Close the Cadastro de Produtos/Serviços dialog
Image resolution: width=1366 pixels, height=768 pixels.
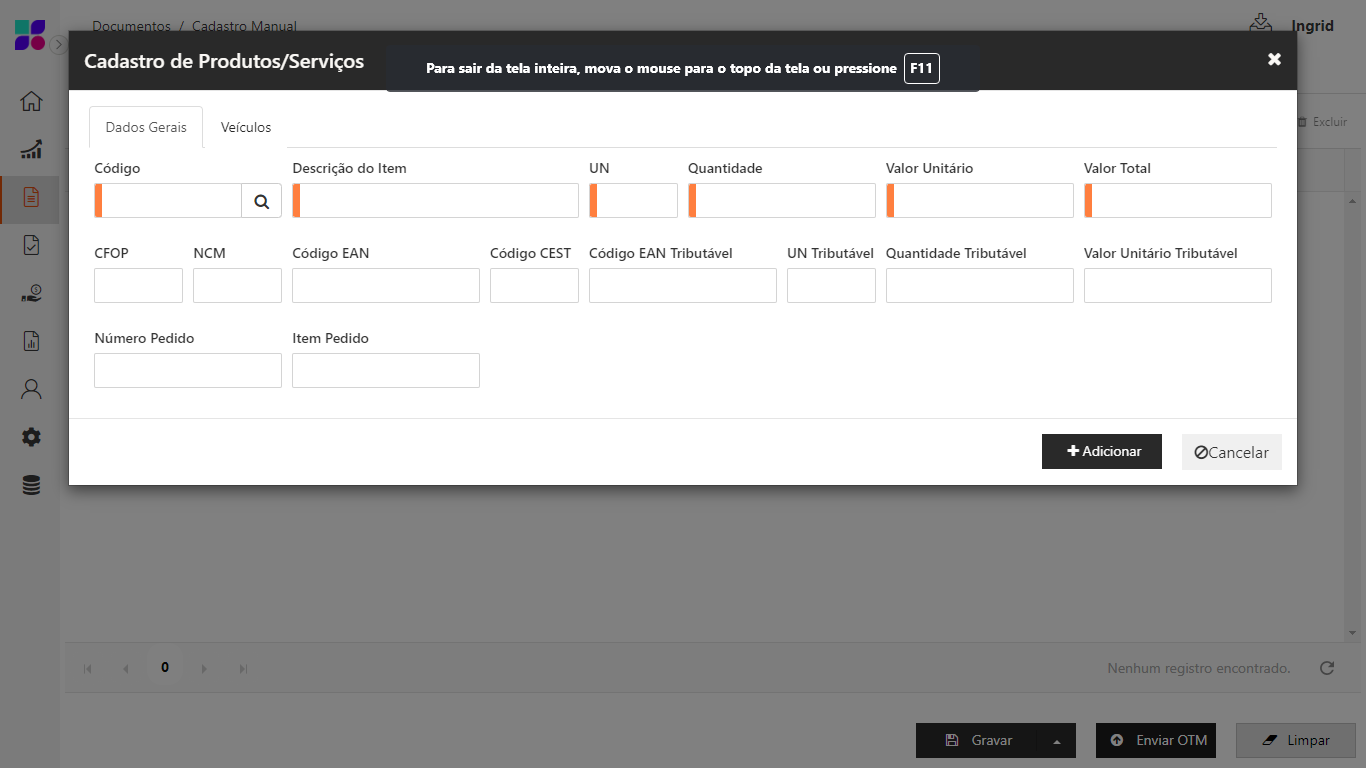pyautogui.click(x=1274, y=60)
